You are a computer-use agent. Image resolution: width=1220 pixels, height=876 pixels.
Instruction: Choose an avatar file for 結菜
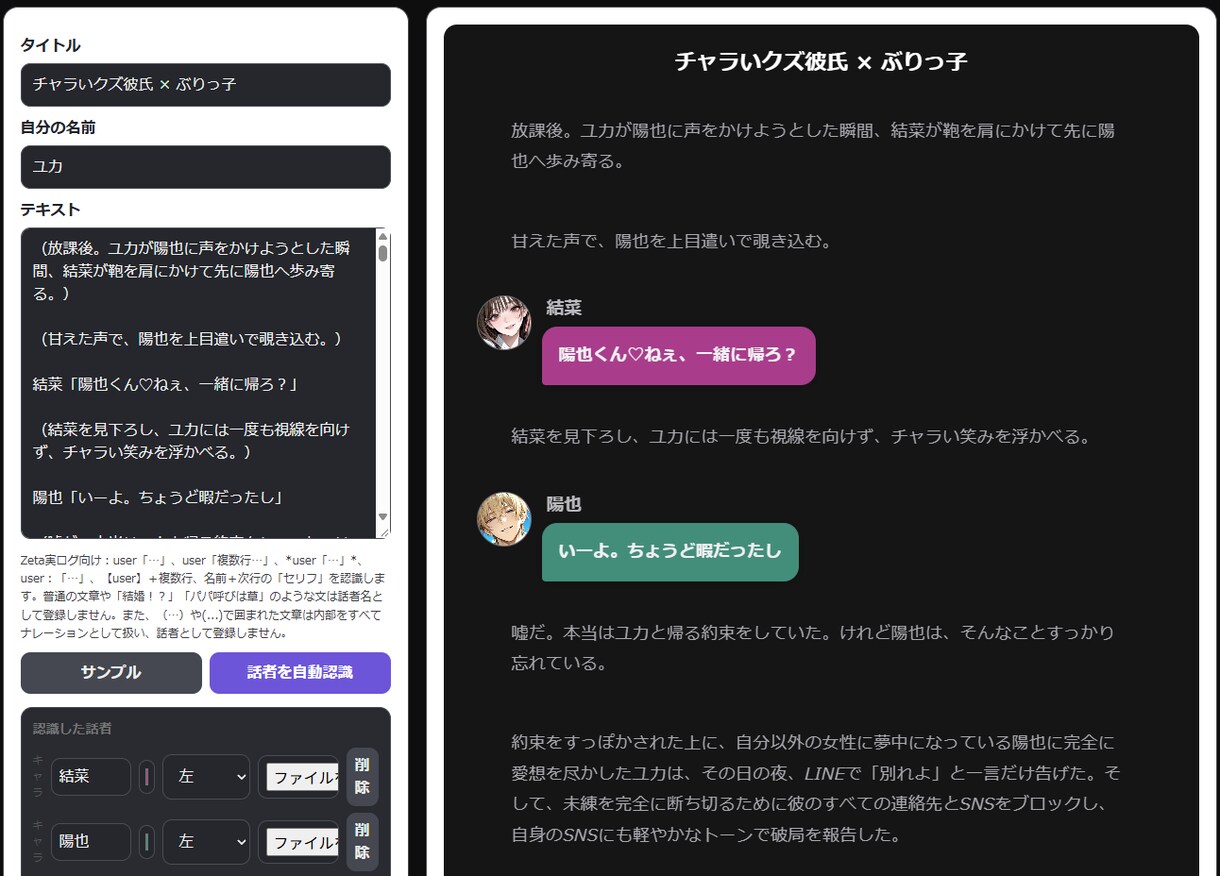298,776
